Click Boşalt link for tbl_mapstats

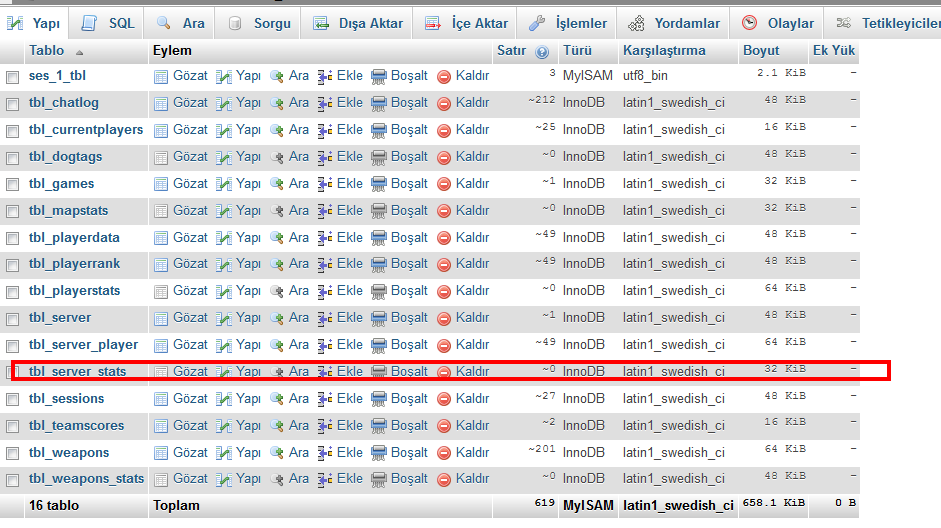point(408,210)
